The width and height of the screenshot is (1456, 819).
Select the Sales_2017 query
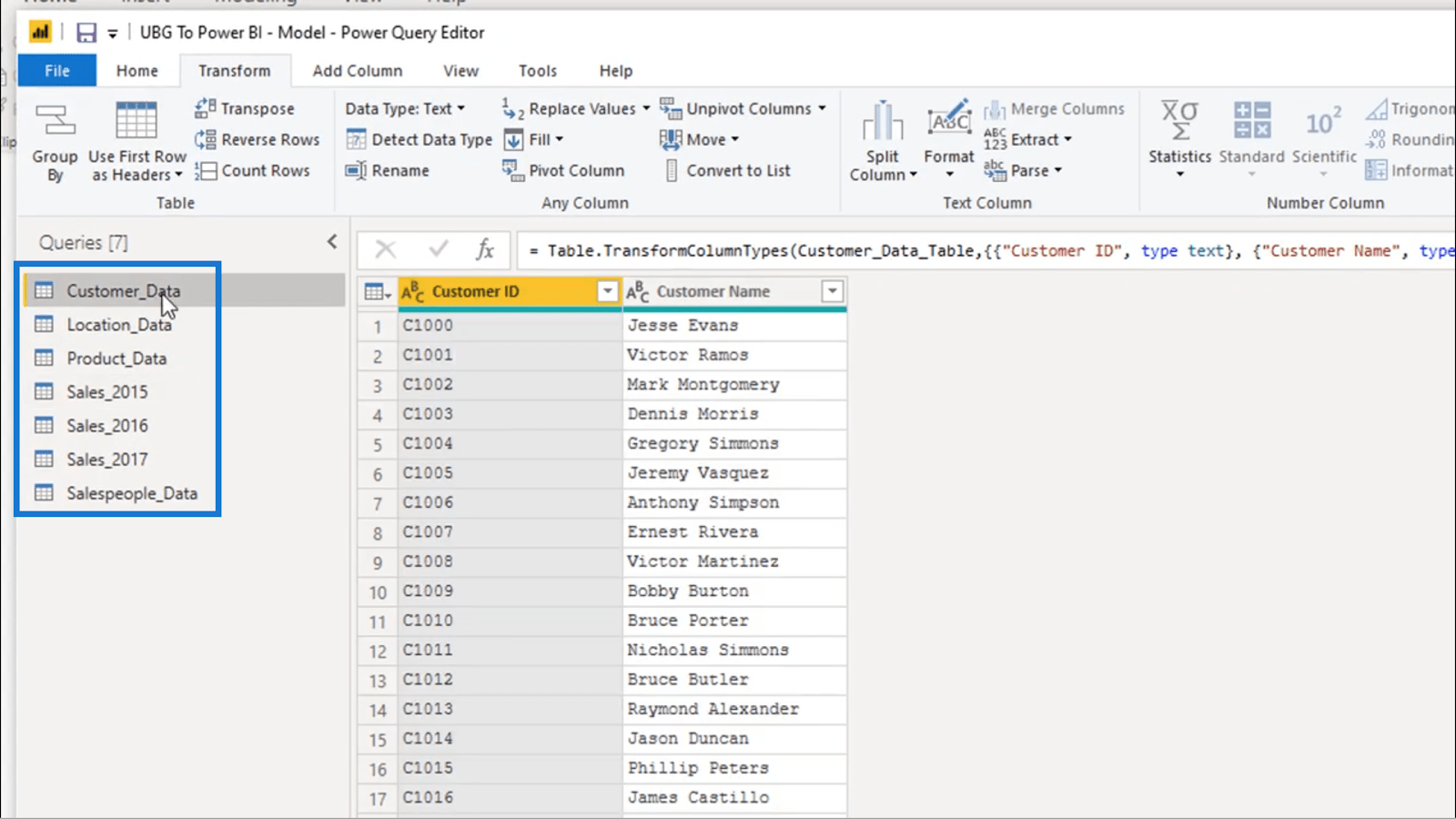(x=185, y=459)
